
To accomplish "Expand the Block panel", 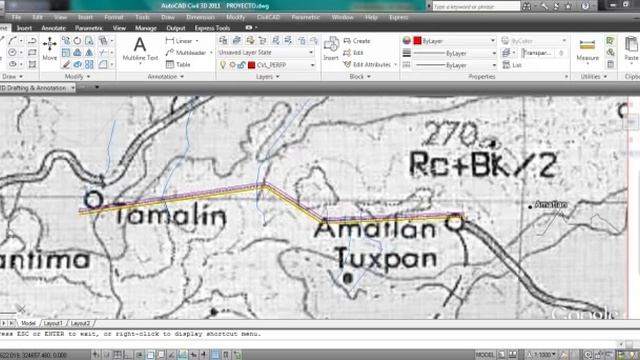I will [x=360, y=77].
